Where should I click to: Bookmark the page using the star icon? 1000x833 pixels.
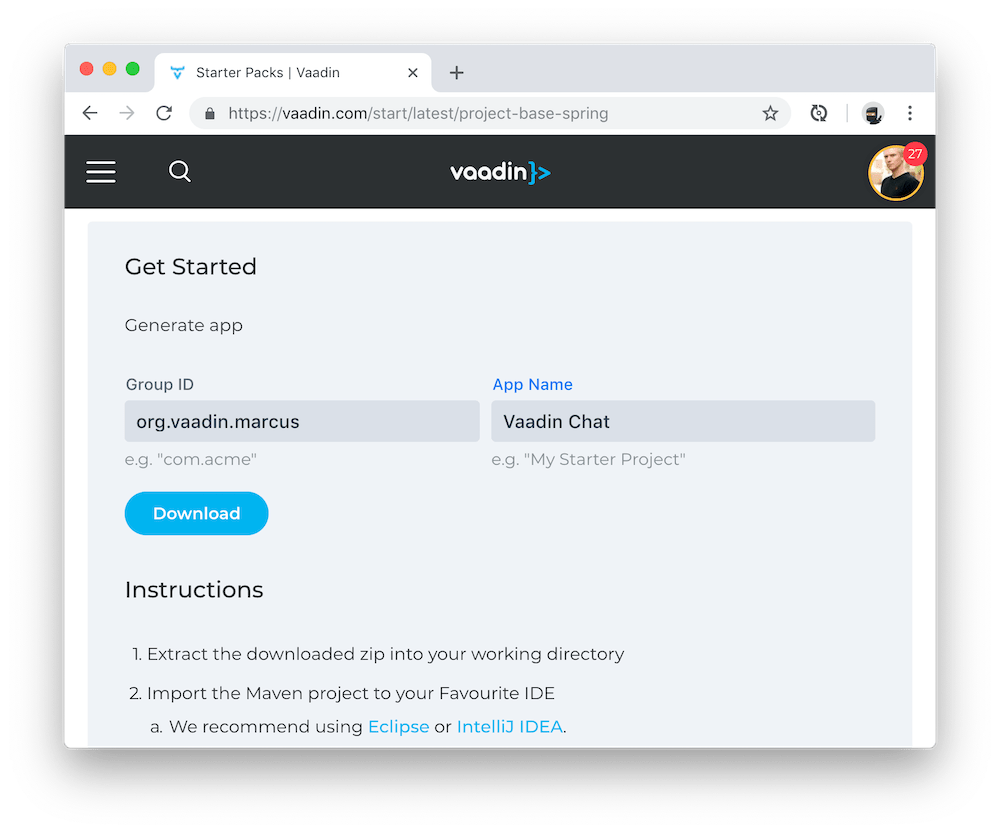click(770, 113)
